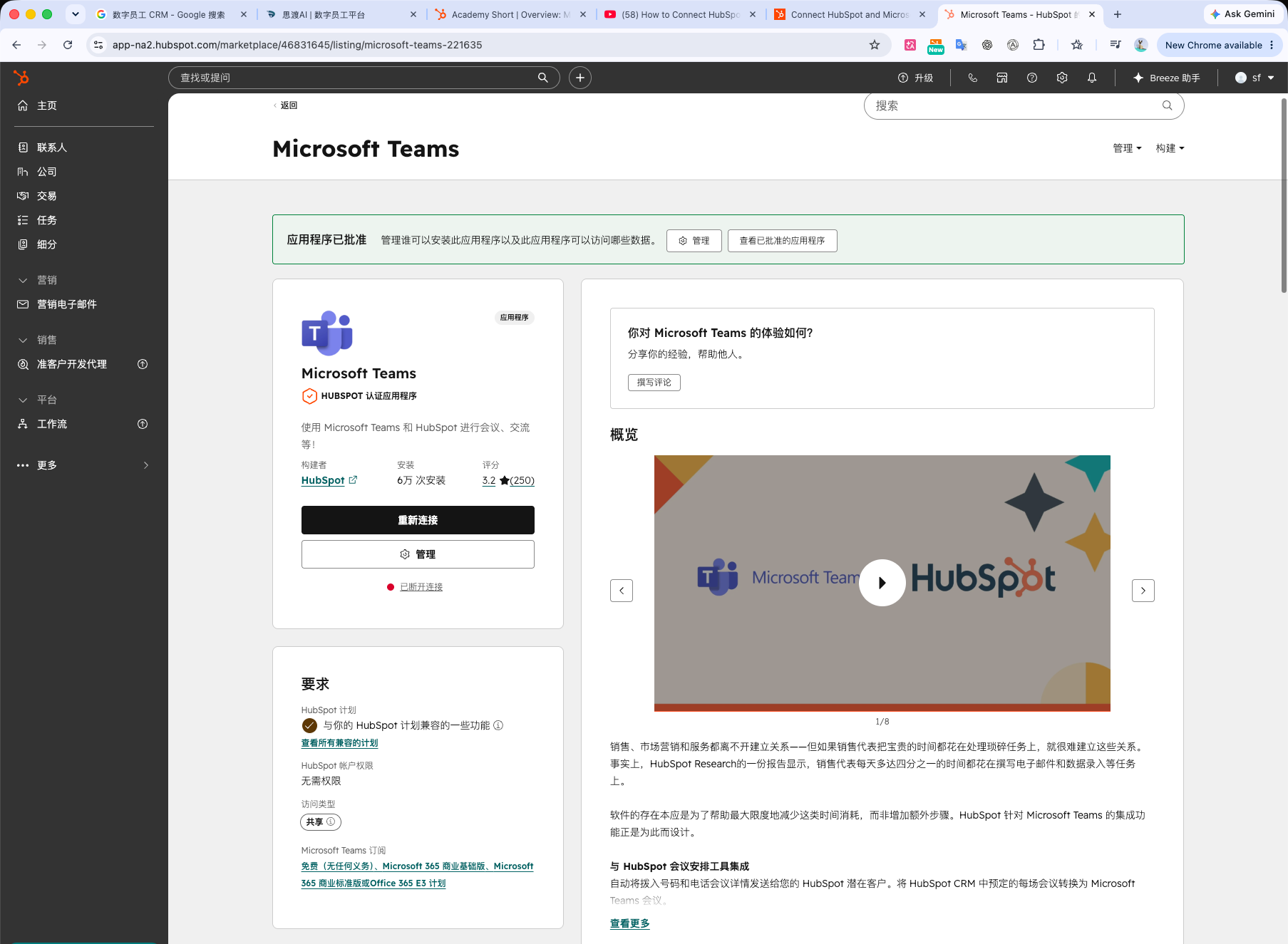1288x944 pixels.
Task: Click the 重新连接 reconnect button
Action: 418,520
